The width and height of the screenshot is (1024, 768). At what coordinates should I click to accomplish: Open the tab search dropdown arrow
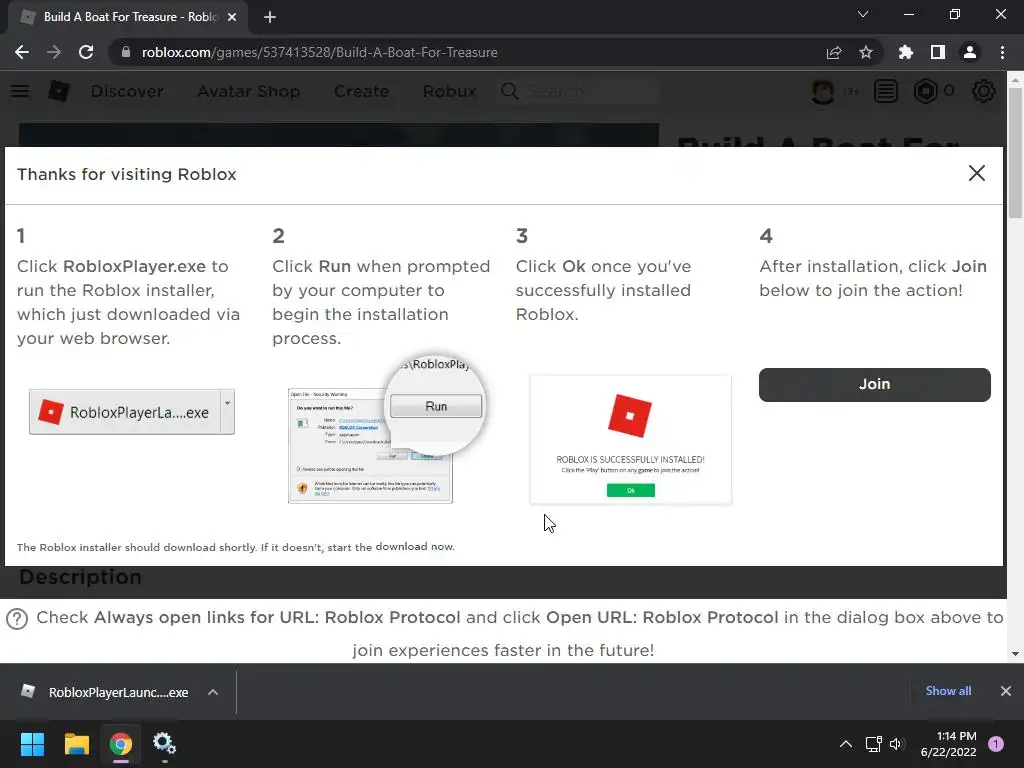863,14
